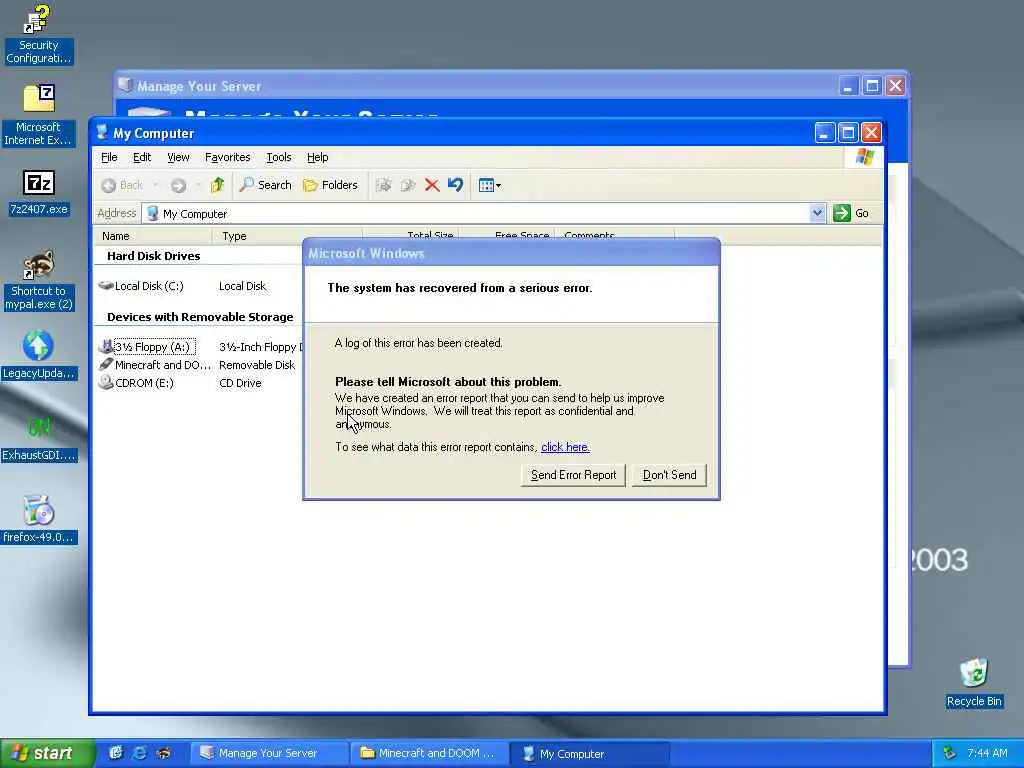Click the Undo toolbar icon
The height and width of the screenshot is (768, 1024).
coord(455,185)
